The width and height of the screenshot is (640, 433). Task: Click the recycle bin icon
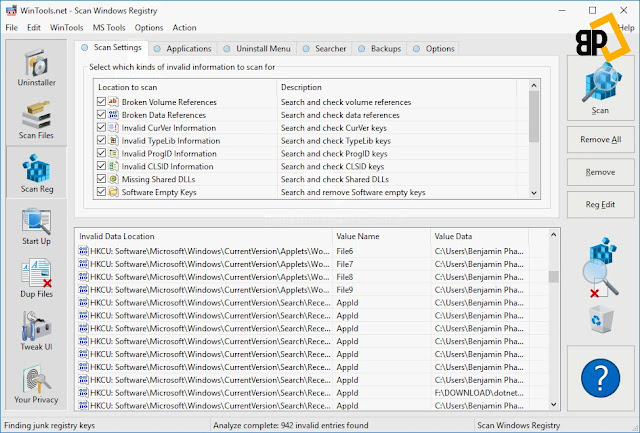coord(602,319)
